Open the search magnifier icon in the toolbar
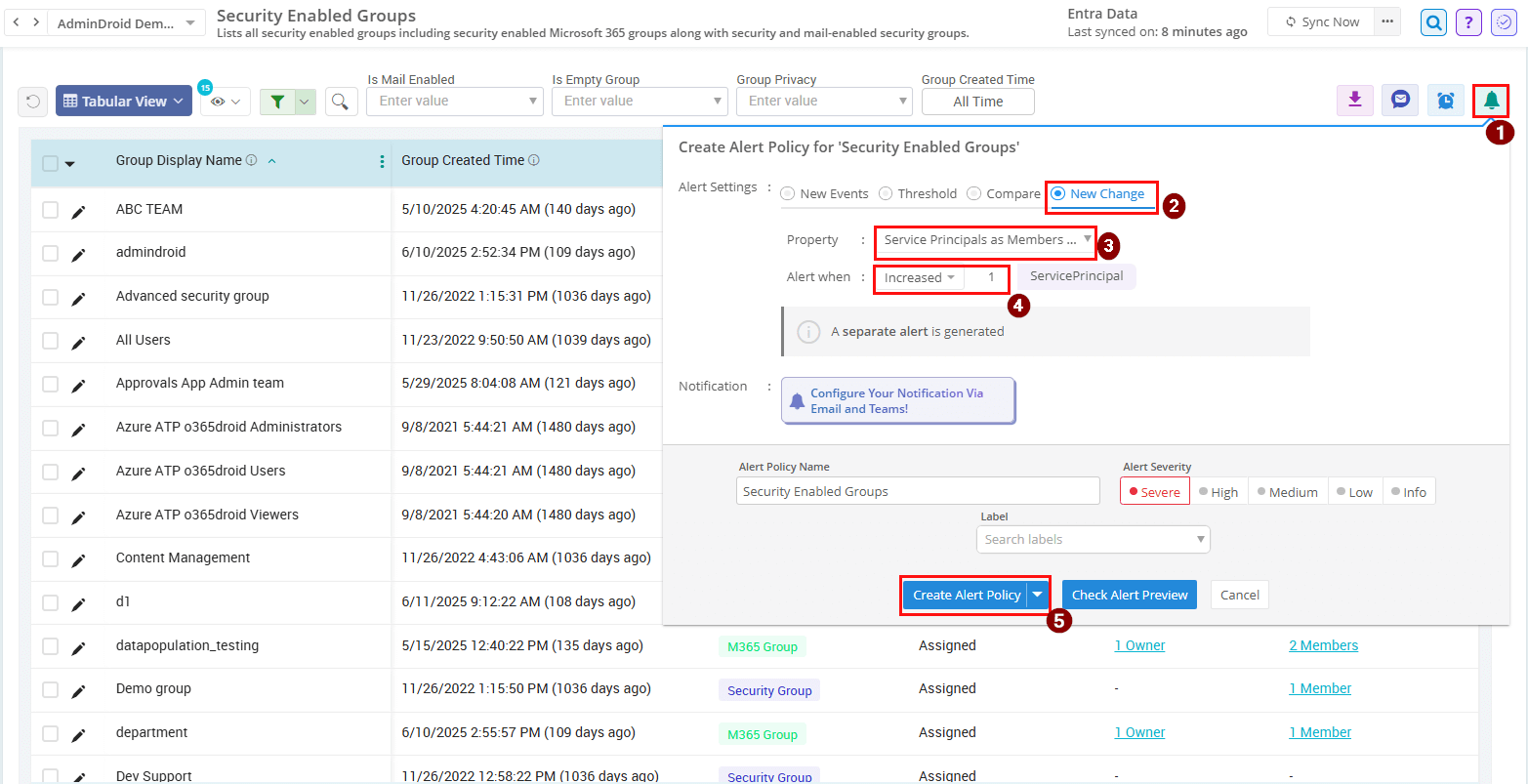Viewport: 1528px width, 784px height. click(342, 101)
